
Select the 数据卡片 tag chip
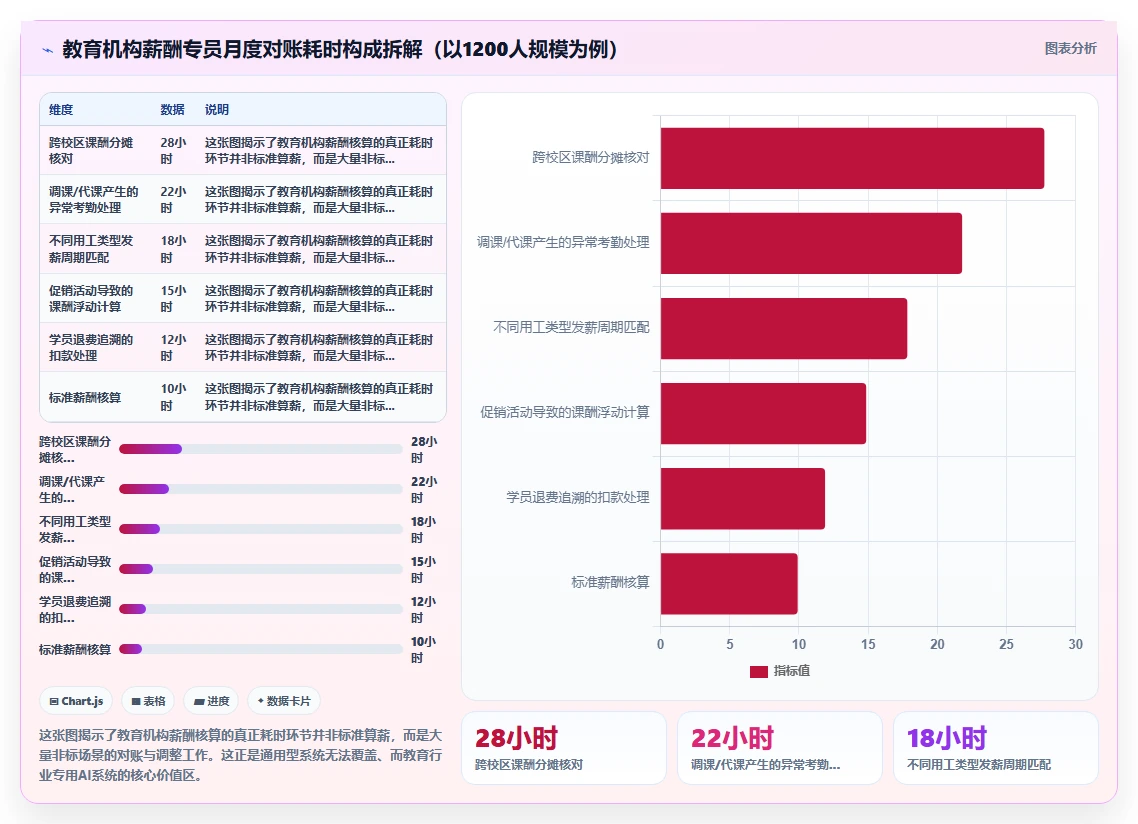(x=284, y=701)
